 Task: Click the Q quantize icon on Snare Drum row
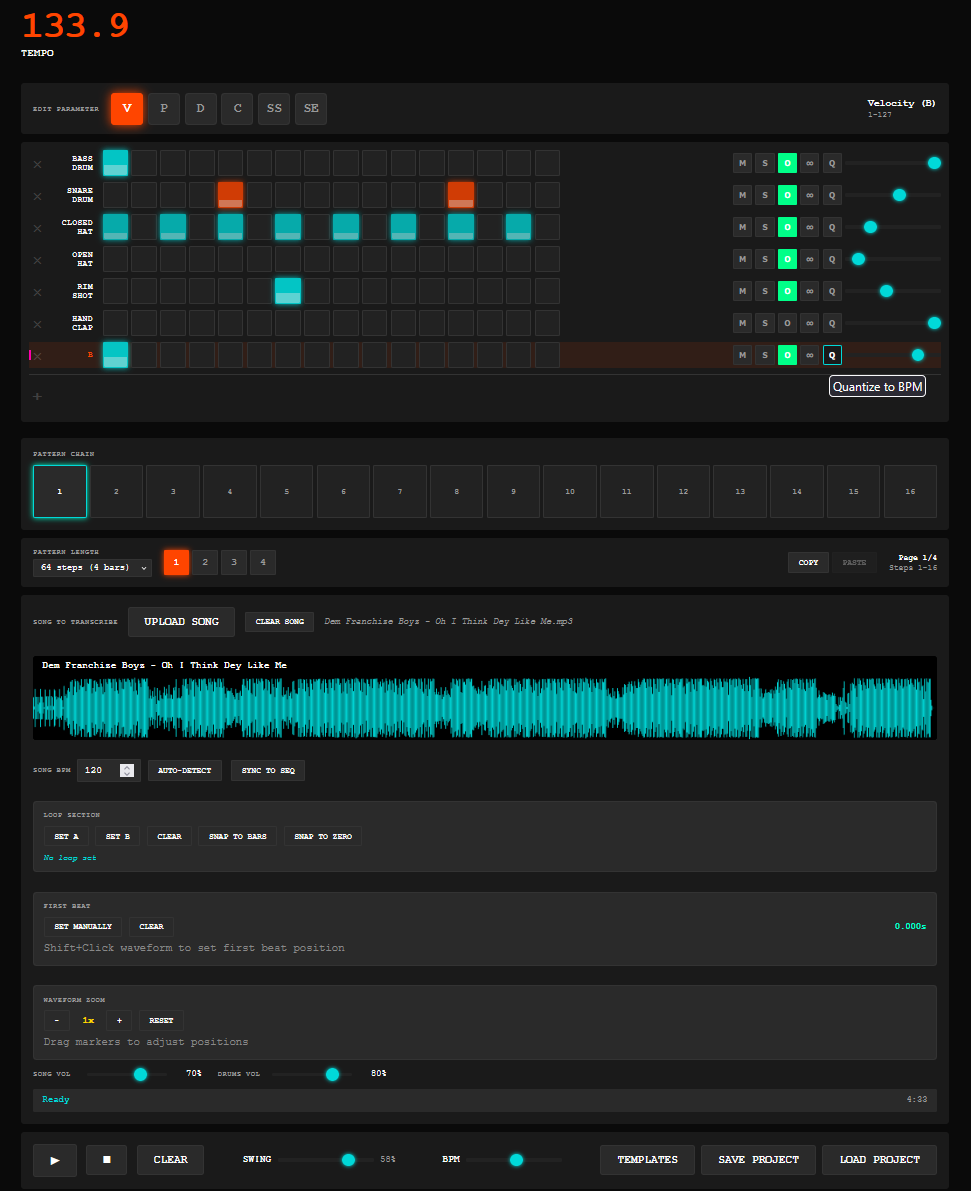[x=832, y=195]
